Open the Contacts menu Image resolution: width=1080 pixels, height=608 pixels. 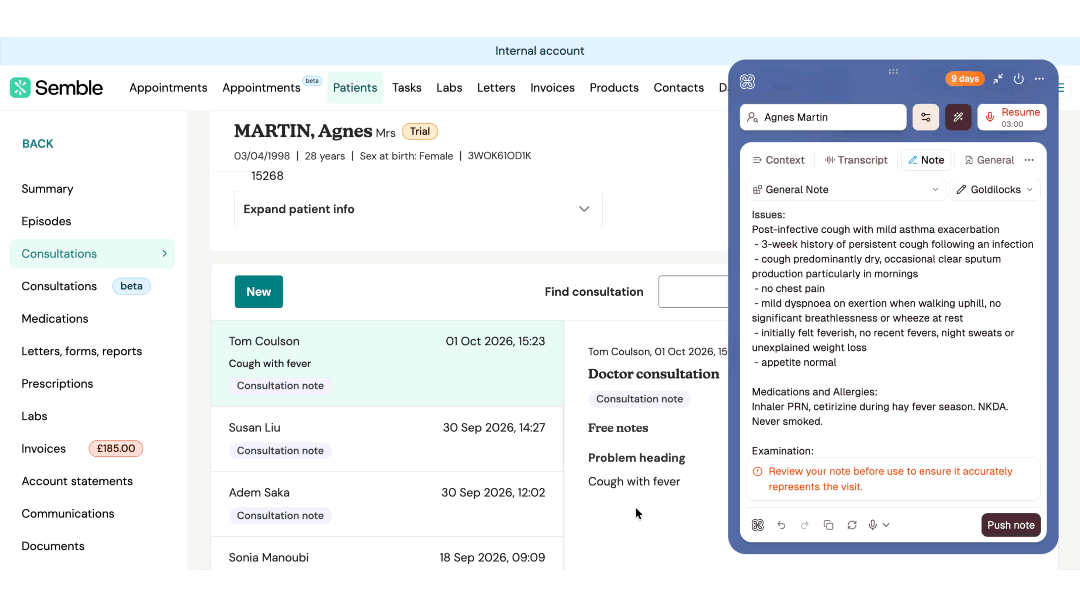coord(678,87)
